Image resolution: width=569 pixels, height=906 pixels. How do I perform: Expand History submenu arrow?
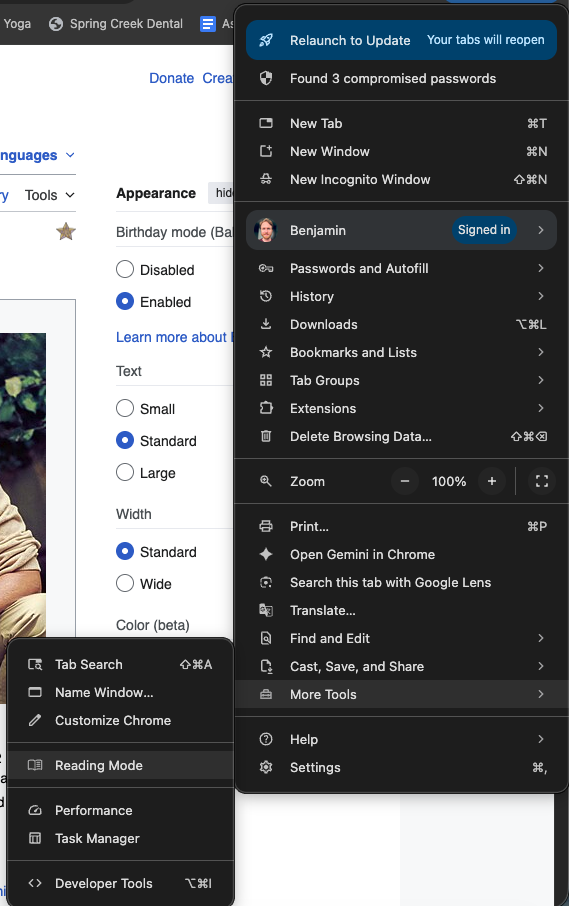coord(541,296)
